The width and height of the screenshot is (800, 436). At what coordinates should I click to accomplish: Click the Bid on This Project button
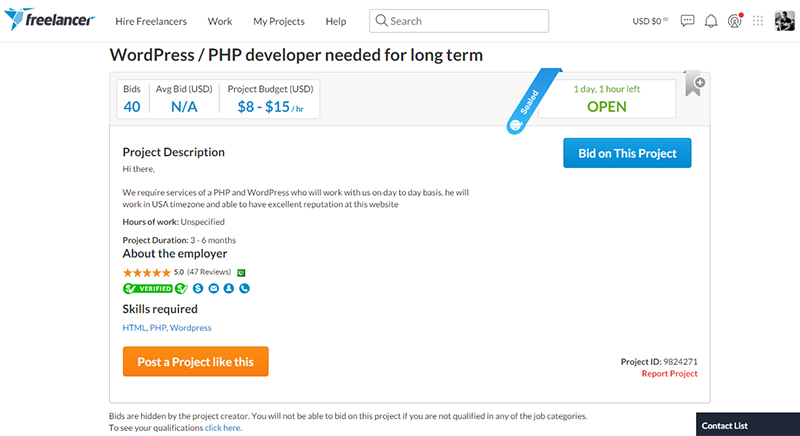pos(627,153)
